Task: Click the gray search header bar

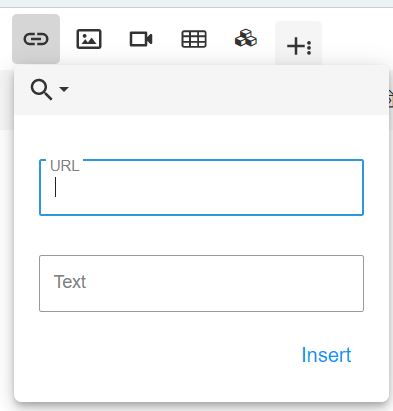Action: click(201, 90)
